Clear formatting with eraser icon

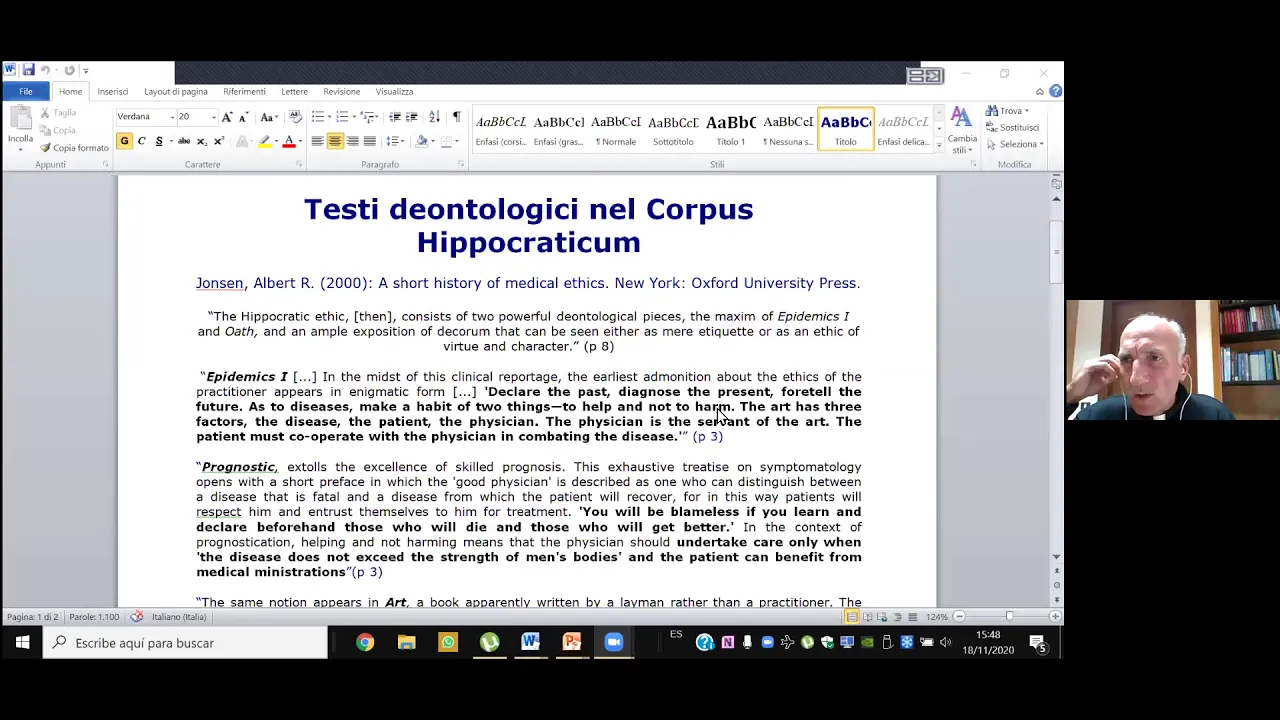(x=295, y=117)
